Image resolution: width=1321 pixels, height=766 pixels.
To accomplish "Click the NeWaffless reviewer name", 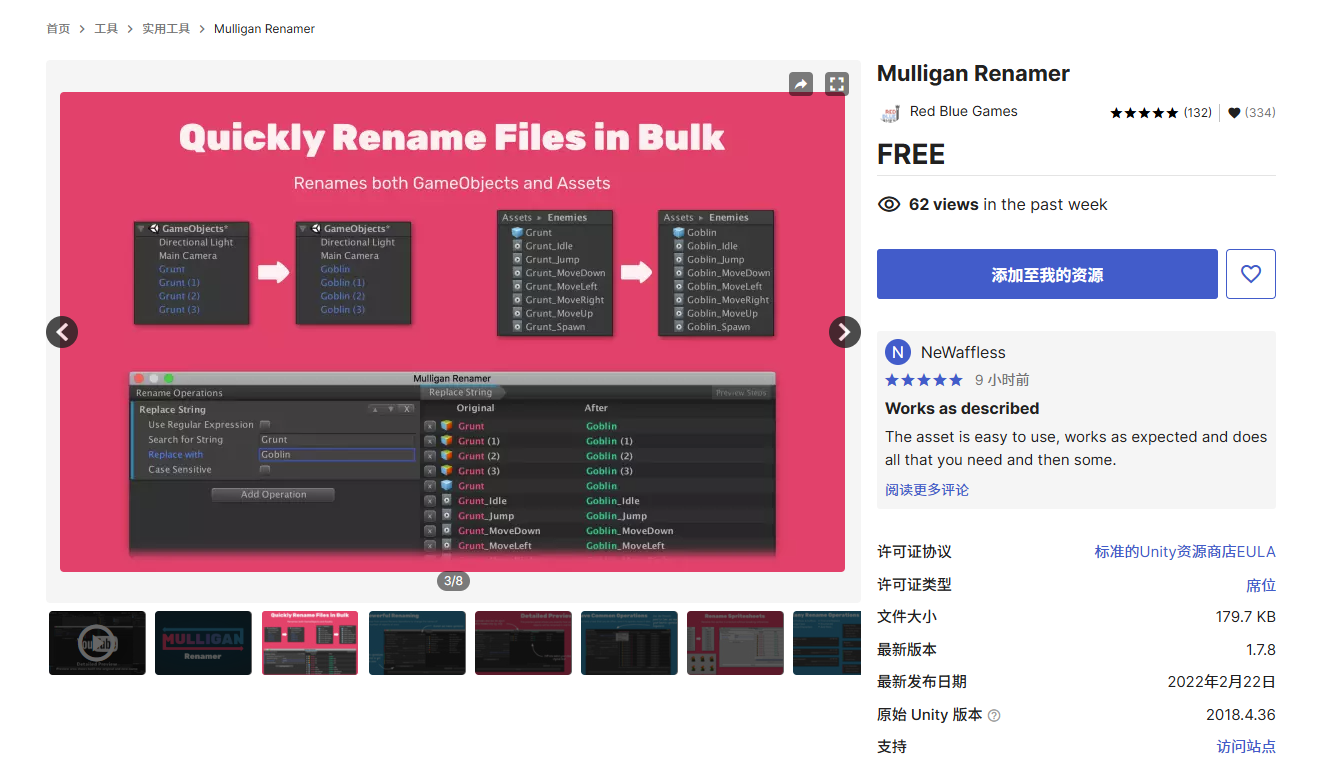I will pos(963,352).
